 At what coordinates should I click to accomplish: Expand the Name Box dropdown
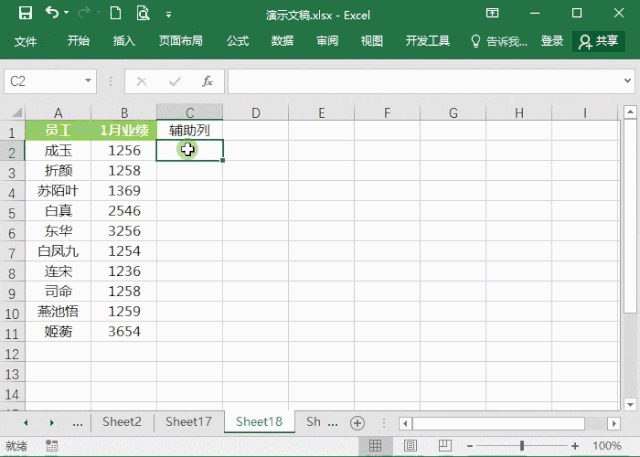[x=89, y=81]
